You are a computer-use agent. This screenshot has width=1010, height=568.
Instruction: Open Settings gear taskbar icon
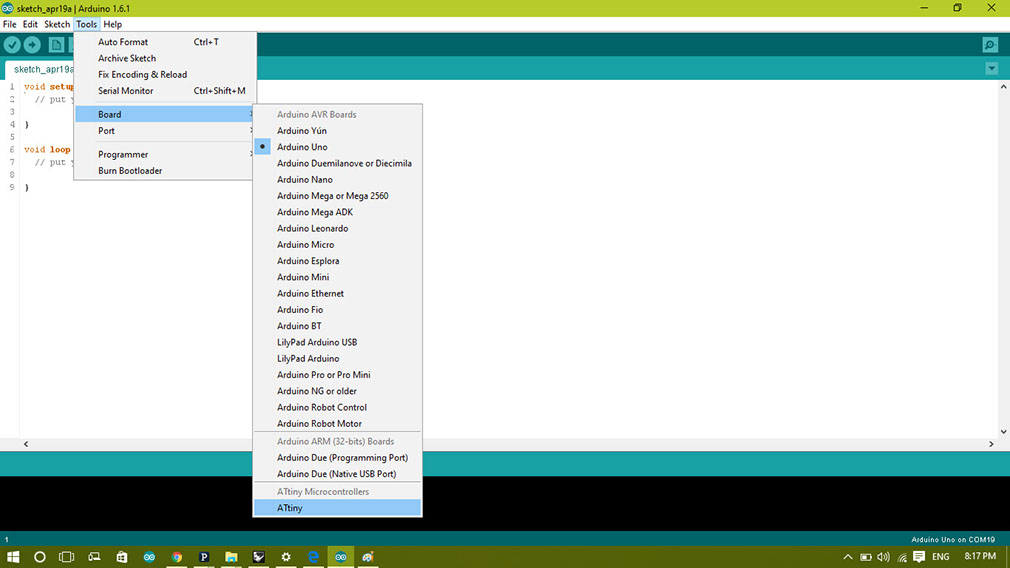pyautogui.click(x=286, y=557)
